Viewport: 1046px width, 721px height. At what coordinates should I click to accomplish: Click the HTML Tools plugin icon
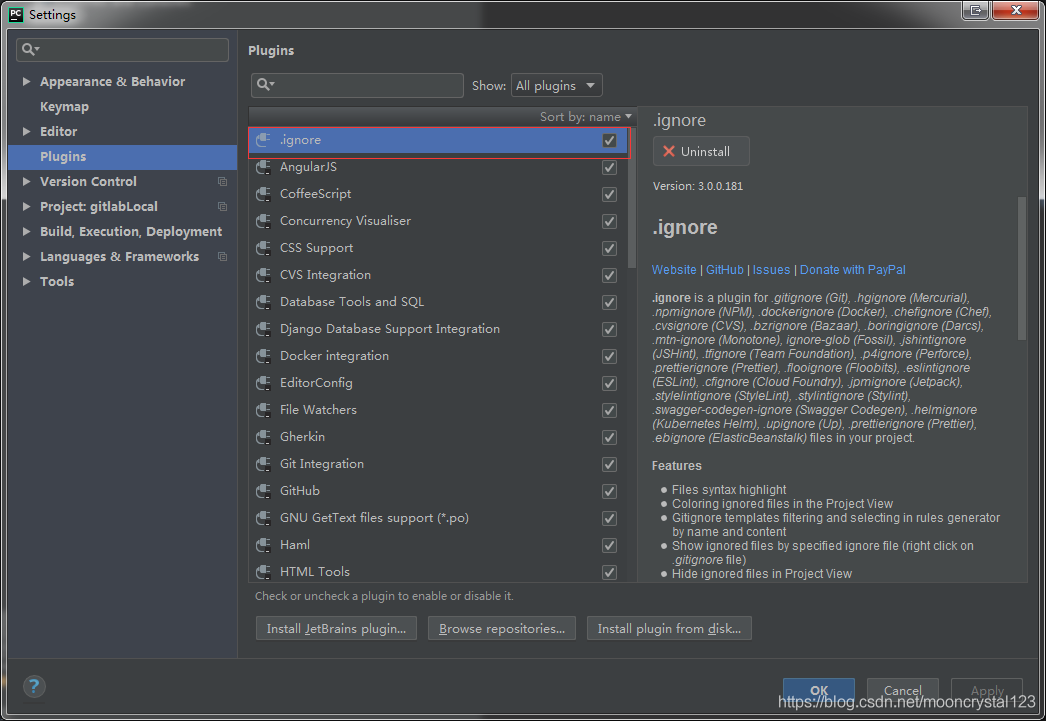(264, 572)
